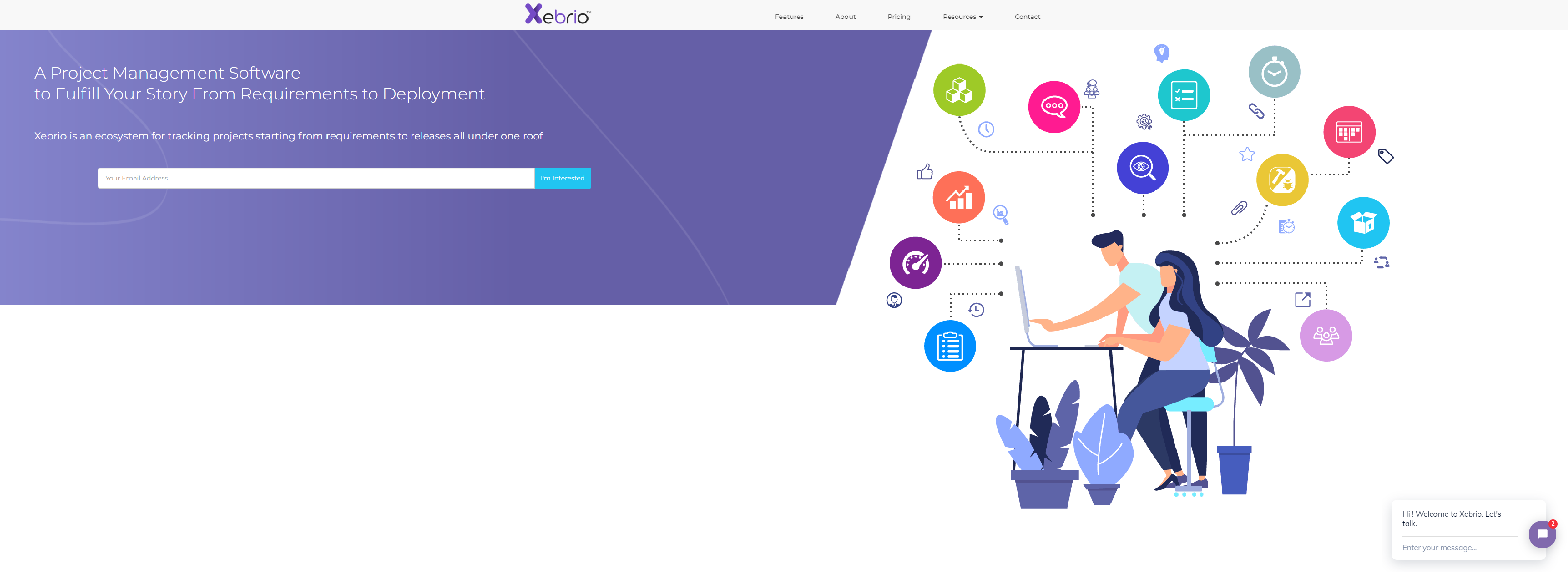Screen dimensions: 1568x572
Task: Click the blue clipboard list icon
Action: pyautogui.click(x=950, y=346)
